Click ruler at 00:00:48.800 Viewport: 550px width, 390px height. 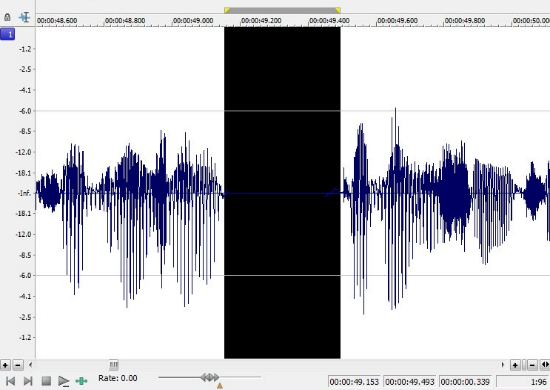(125, 21)
